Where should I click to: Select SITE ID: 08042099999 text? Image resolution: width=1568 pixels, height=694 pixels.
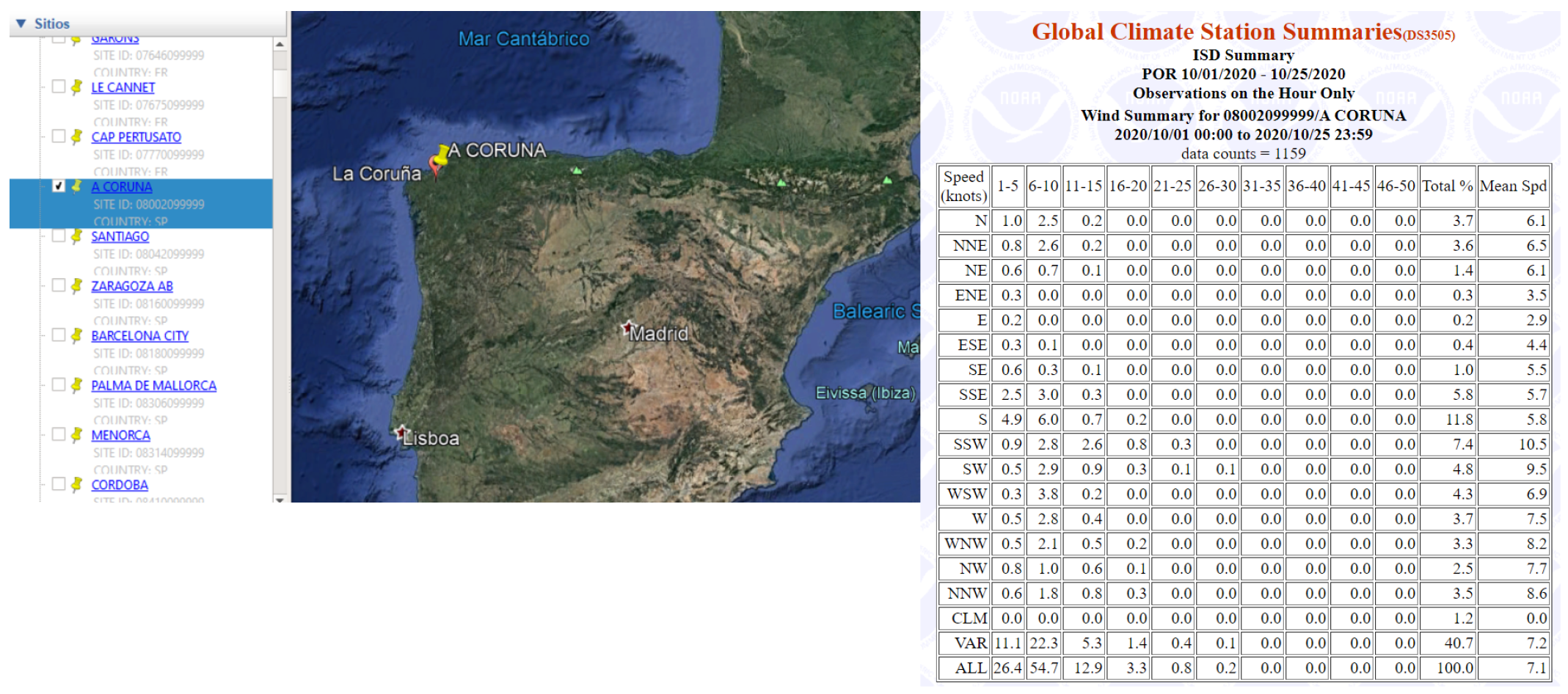149,255
